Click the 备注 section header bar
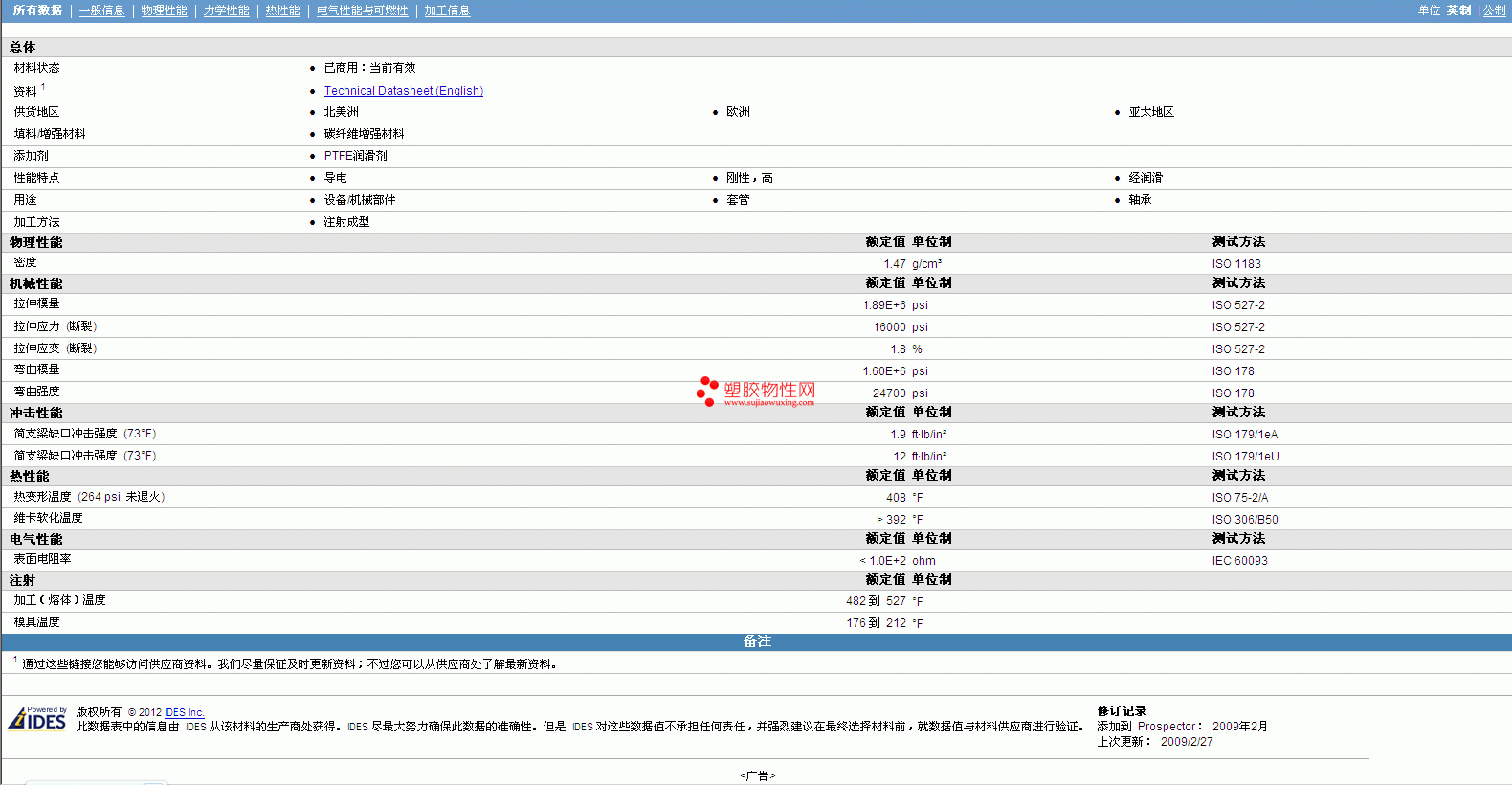The width and height of the screenshot is (1512, 785). coord(756,642)
